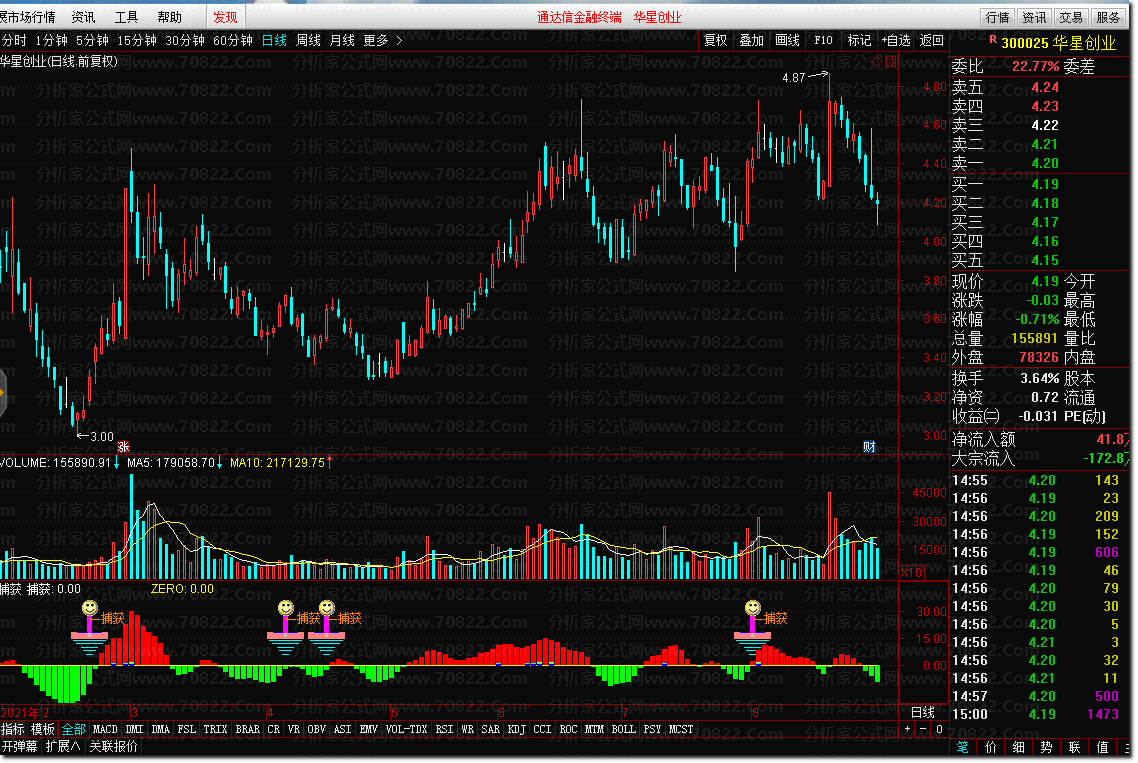Select the 30分钟 timeframe
Image resolution: width=1138 pixels, height=763 pixels.
point(185,41)
